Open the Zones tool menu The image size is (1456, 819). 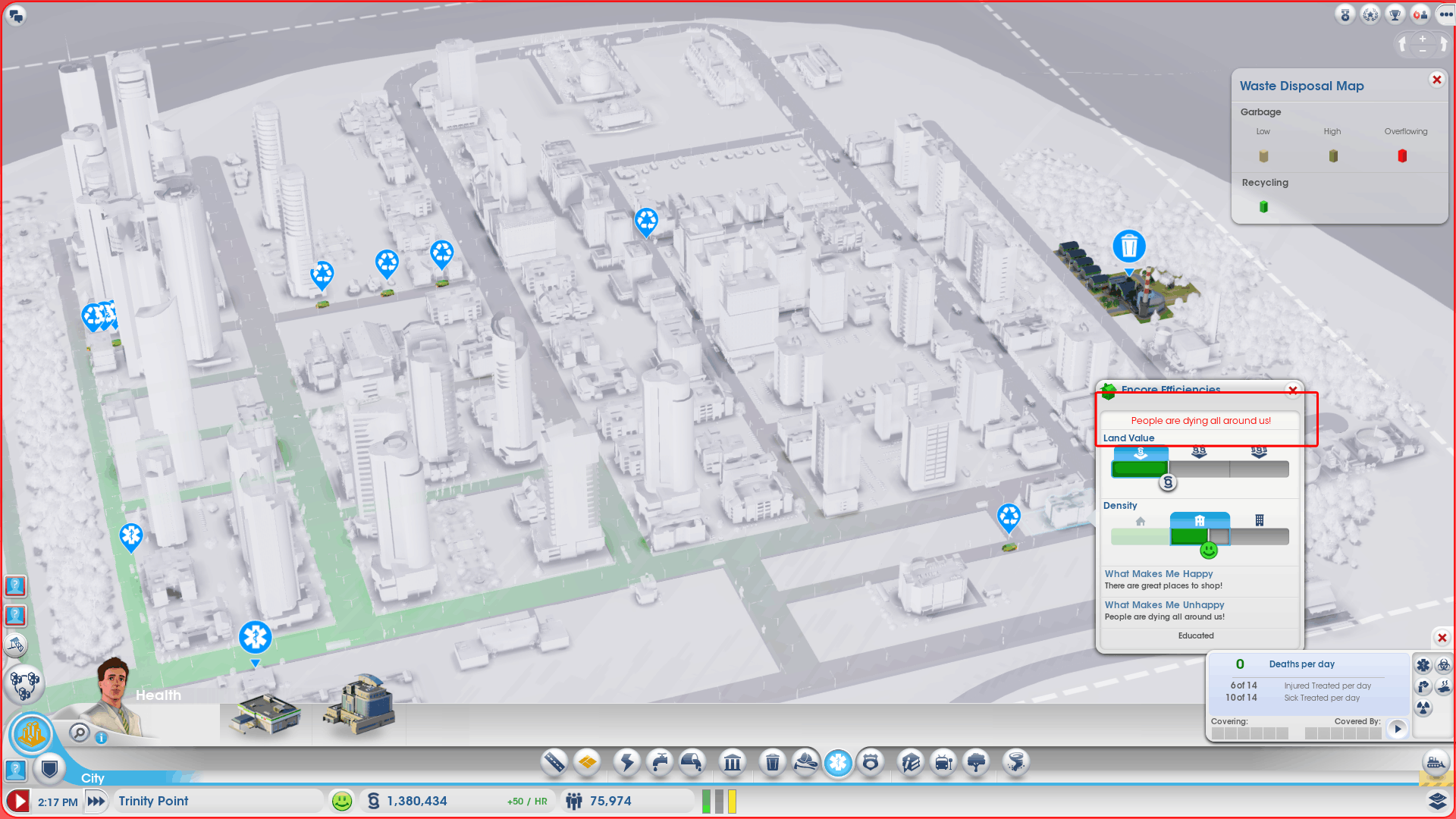[x=588, y=762]
